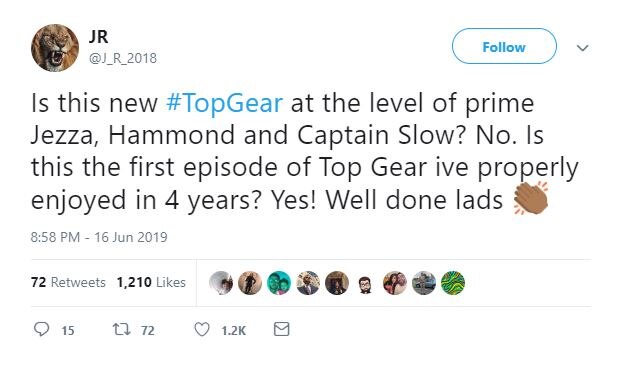View the @J_R_2018 handle profile
The height and width of the screenshot is (365, 624).
tap(123, 58)
